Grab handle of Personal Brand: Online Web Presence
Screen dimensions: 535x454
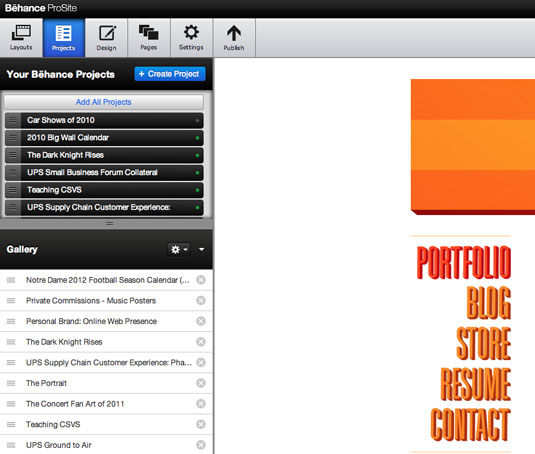pos(11,321)
